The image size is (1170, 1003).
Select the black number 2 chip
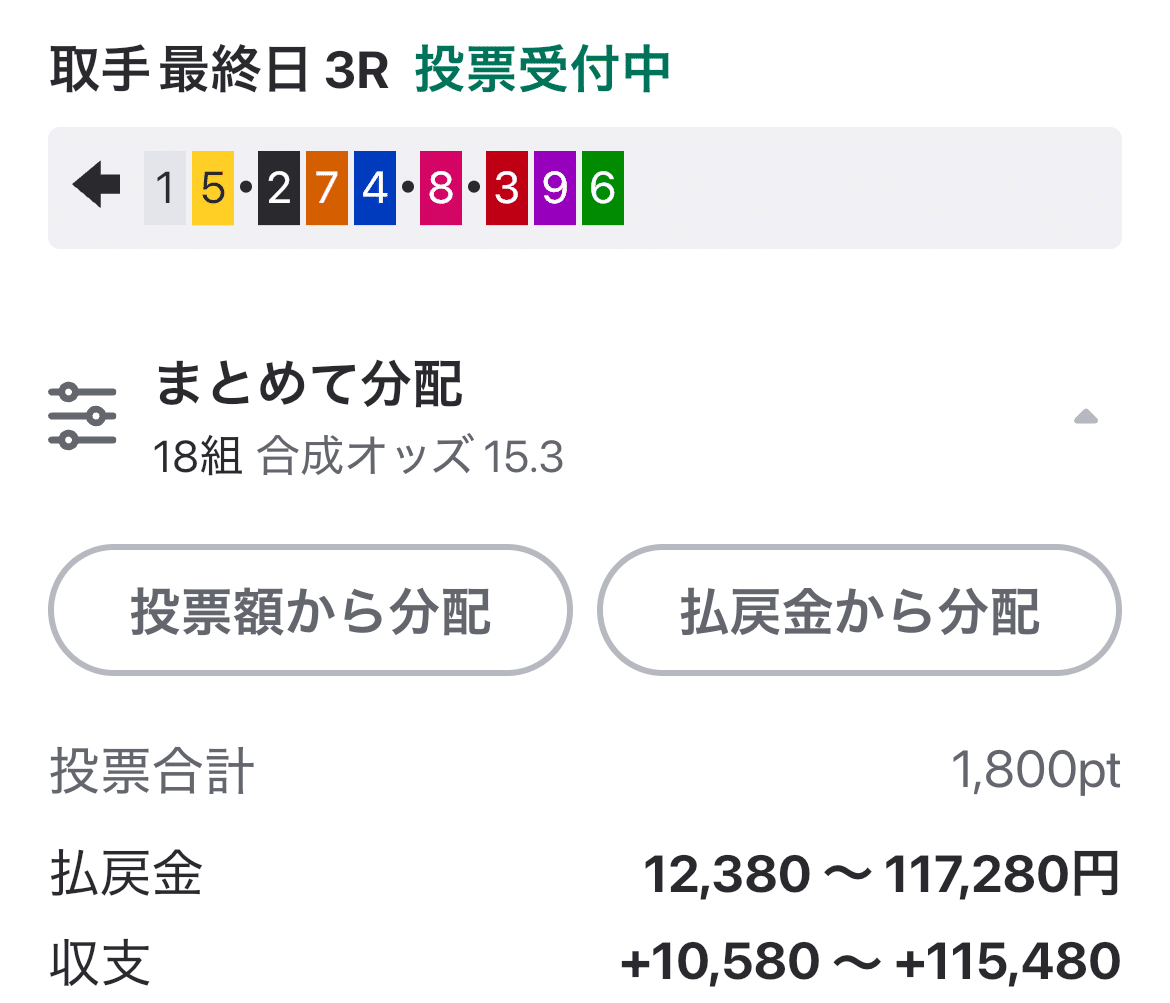pos(277,189)
